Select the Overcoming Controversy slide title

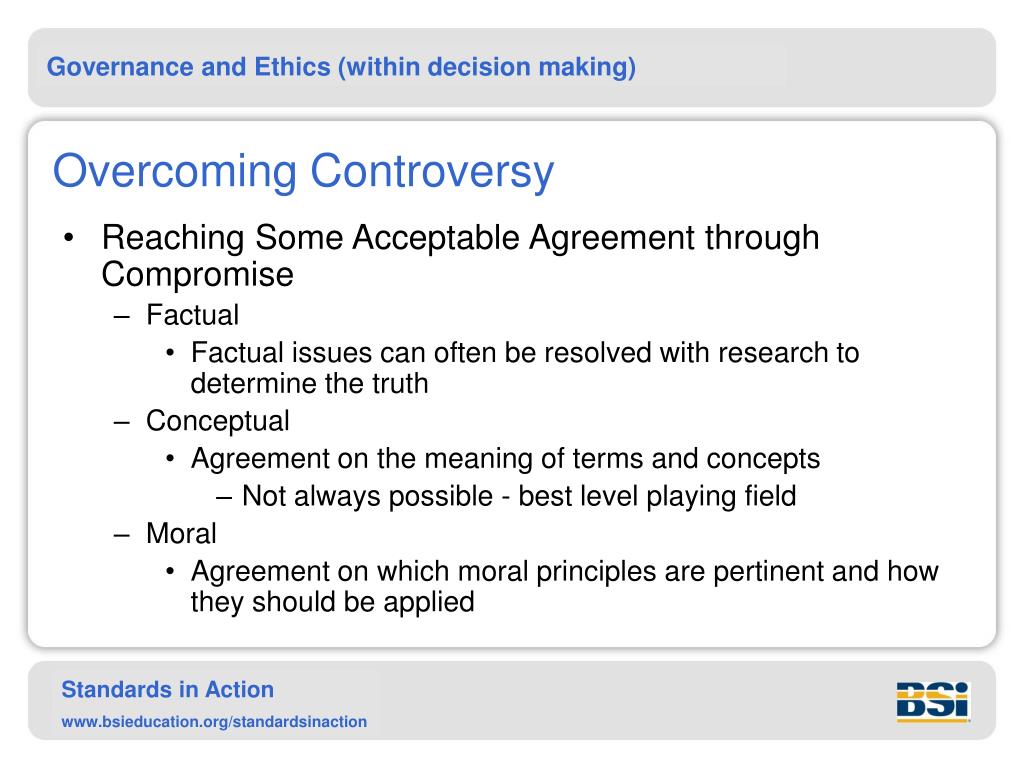pyautogui.click(x=303, y=171)
